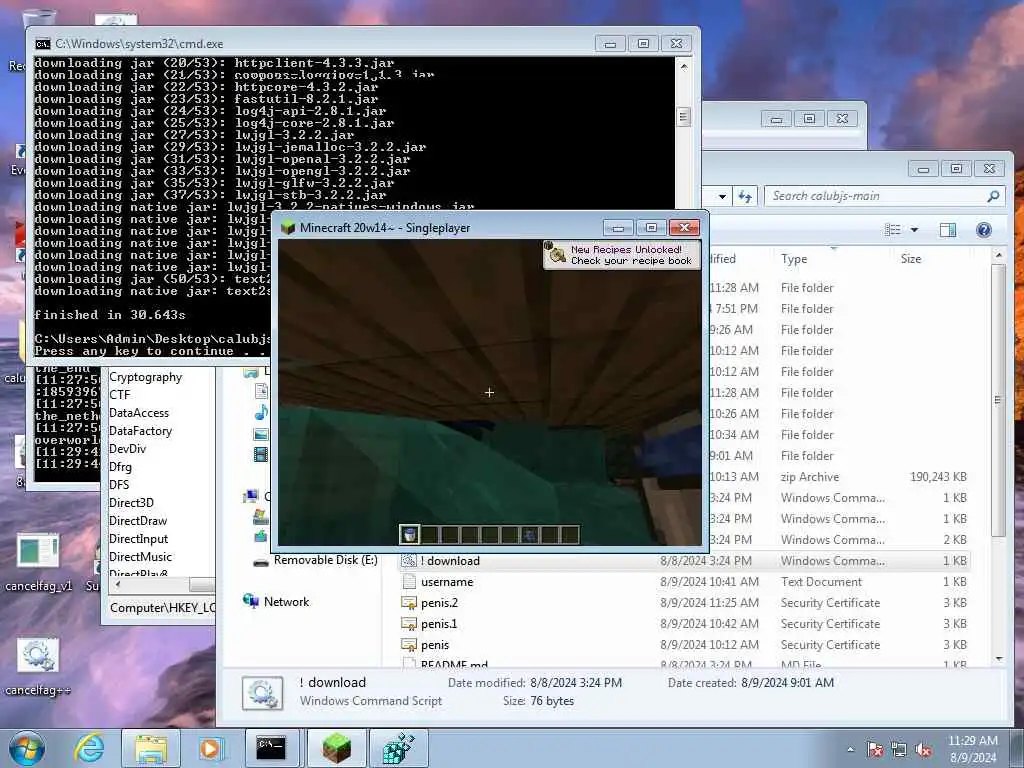This screenshot has width=1024, height=768.
Task: Select DirectDraw key in Registry Editor
Action: 138,520
